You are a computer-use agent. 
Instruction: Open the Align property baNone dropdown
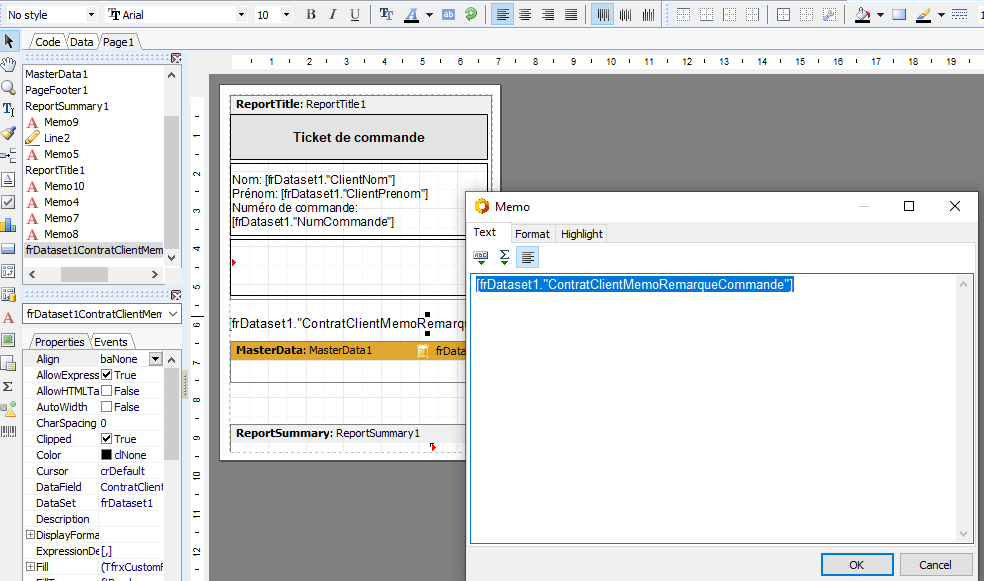pyautogui.click(x=155, y=359)
